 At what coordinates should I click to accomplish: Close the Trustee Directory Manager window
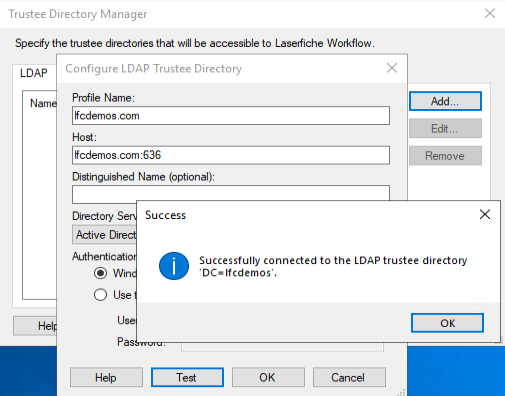[490, 14]
